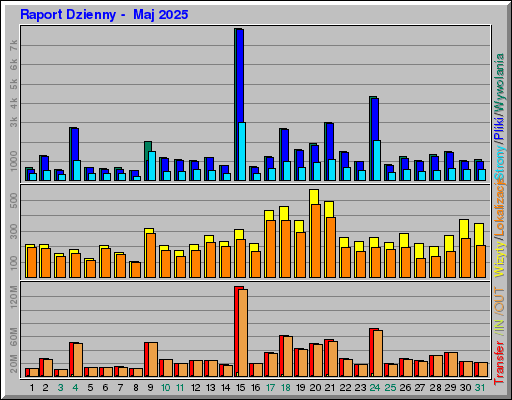
Task: Click day label '15' on x-axis
Action: [x=241, y=388]
